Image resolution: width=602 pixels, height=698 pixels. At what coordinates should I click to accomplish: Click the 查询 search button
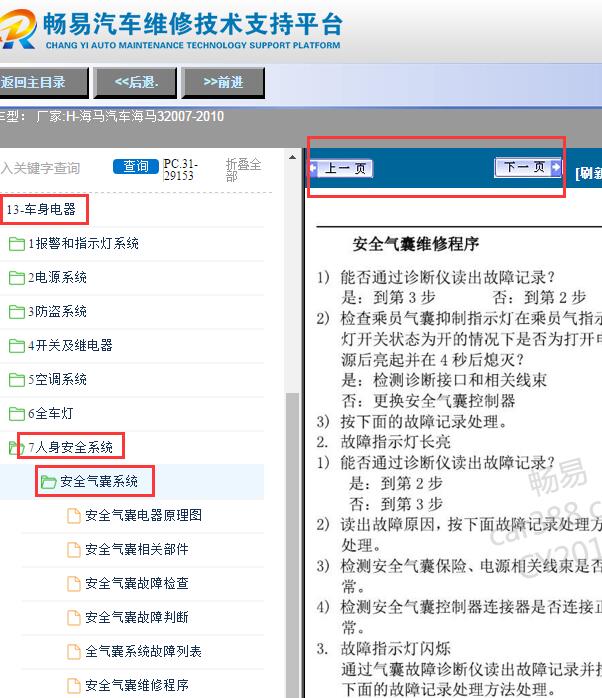[x=136, y=166]
